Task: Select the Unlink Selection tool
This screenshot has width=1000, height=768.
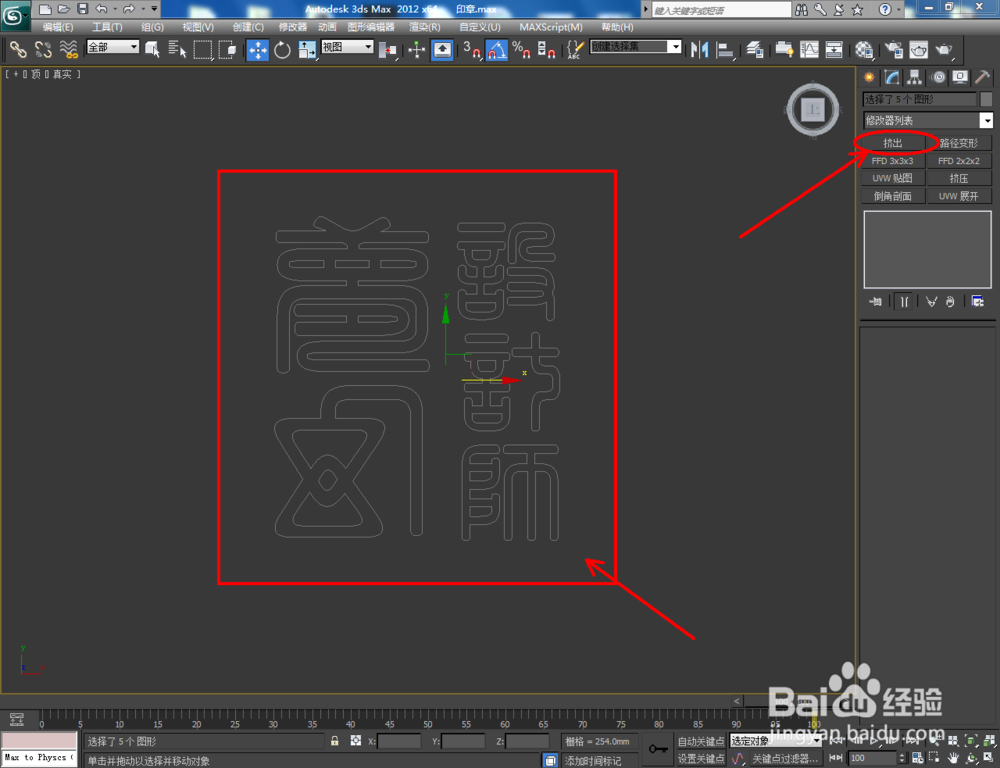Action: click(x=43, y=49)
